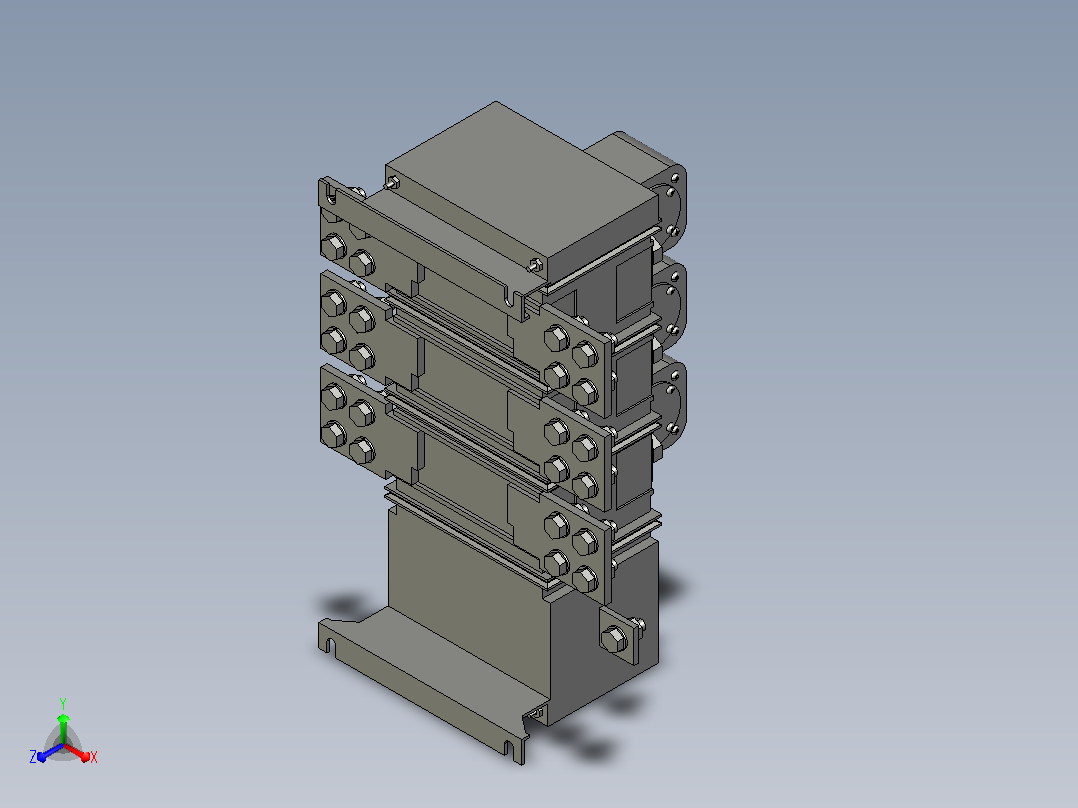The height and width of the screenshot is (808, 1078).
Task: Select the middle circular flange on the right side
Action: (x=670, y=304)
